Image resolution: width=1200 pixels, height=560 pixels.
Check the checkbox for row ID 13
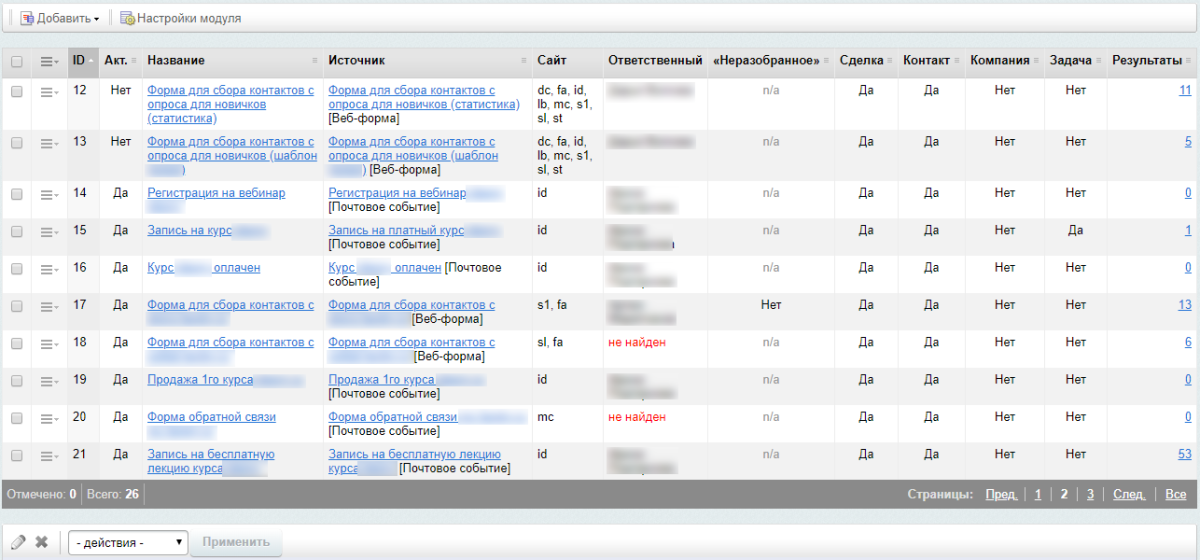click(x=16, y=143)
